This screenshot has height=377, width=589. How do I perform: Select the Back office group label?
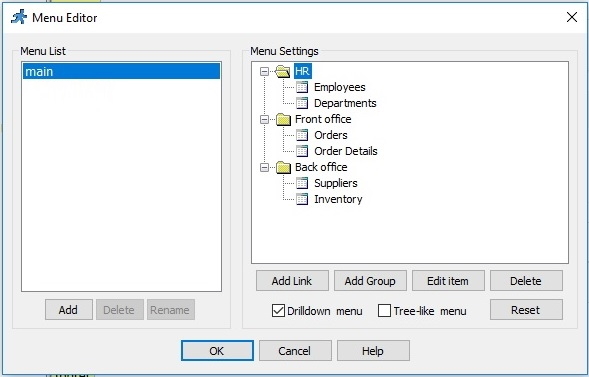coord(321,167)
